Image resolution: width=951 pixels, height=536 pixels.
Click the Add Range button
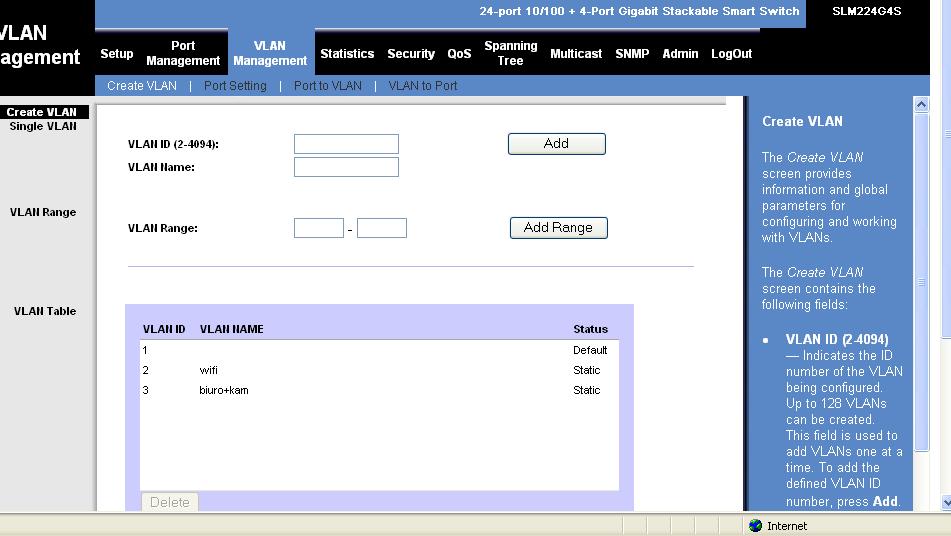[x=559, y=228]
